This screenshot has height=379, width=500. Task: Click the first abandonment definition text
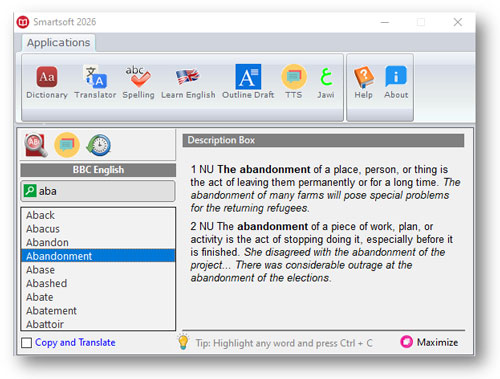pyautogui.click(x=325, y=189)
